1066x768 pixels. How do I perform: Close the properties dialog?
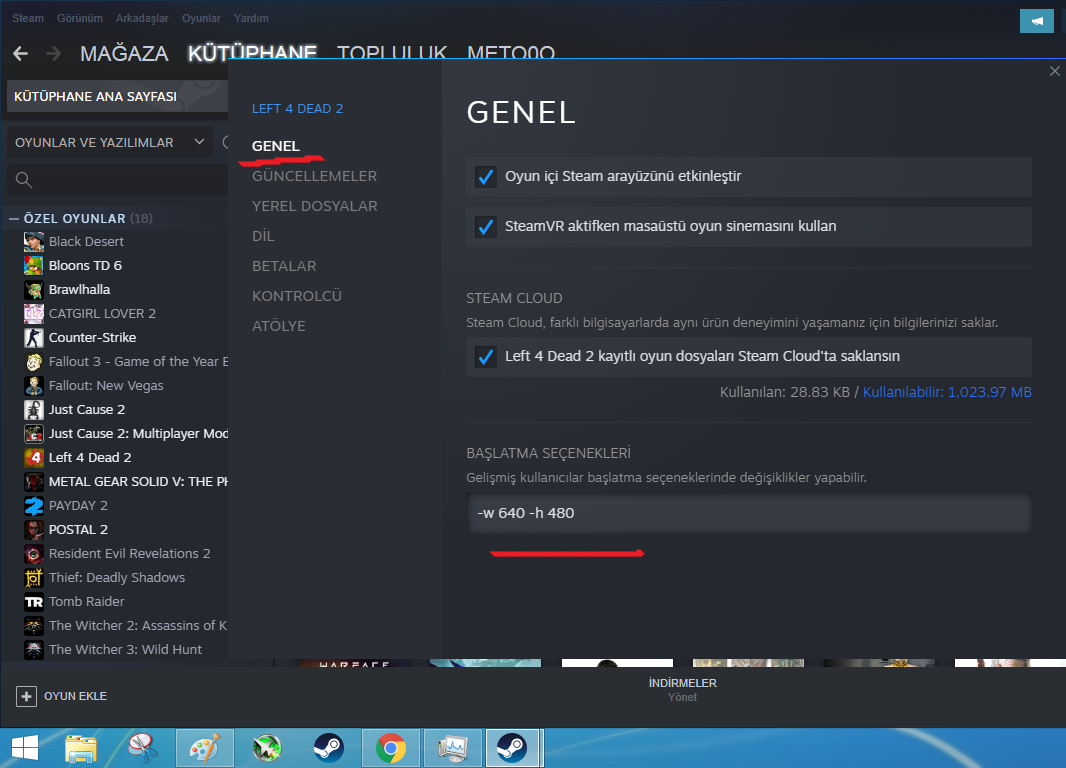1054,71
